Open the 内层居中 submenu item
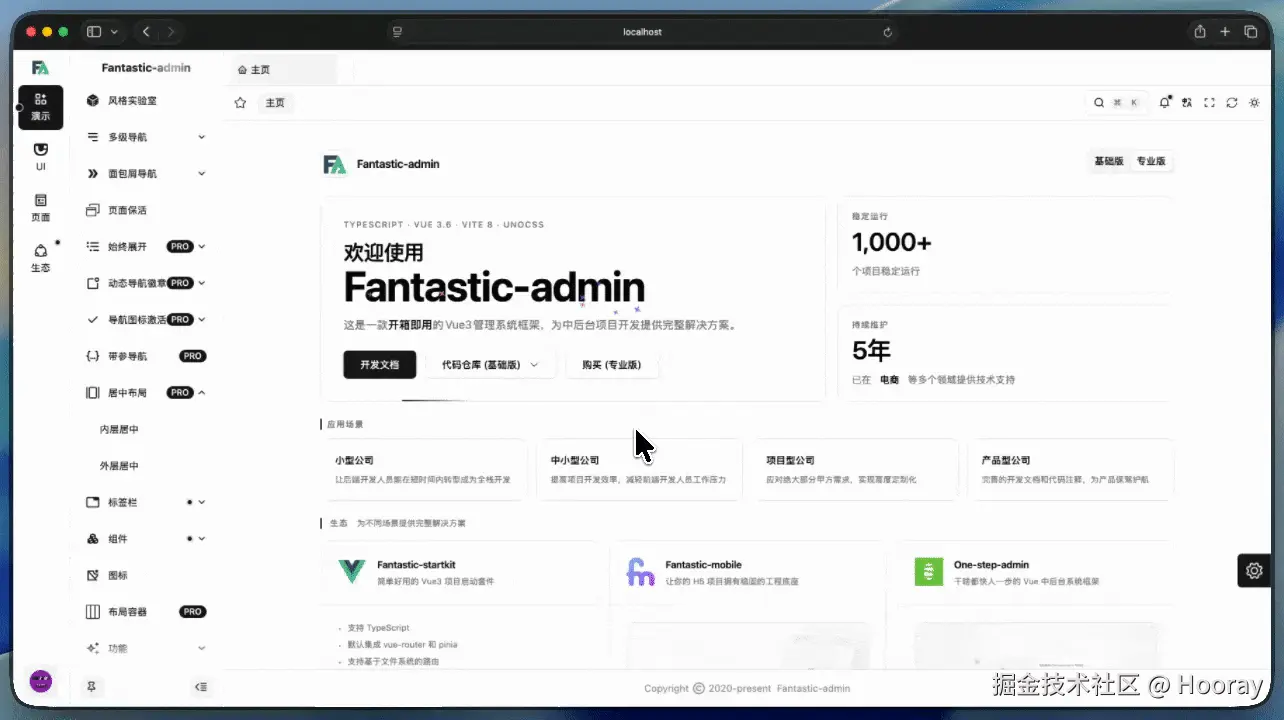1284x720 pixels. coord(146,429)
